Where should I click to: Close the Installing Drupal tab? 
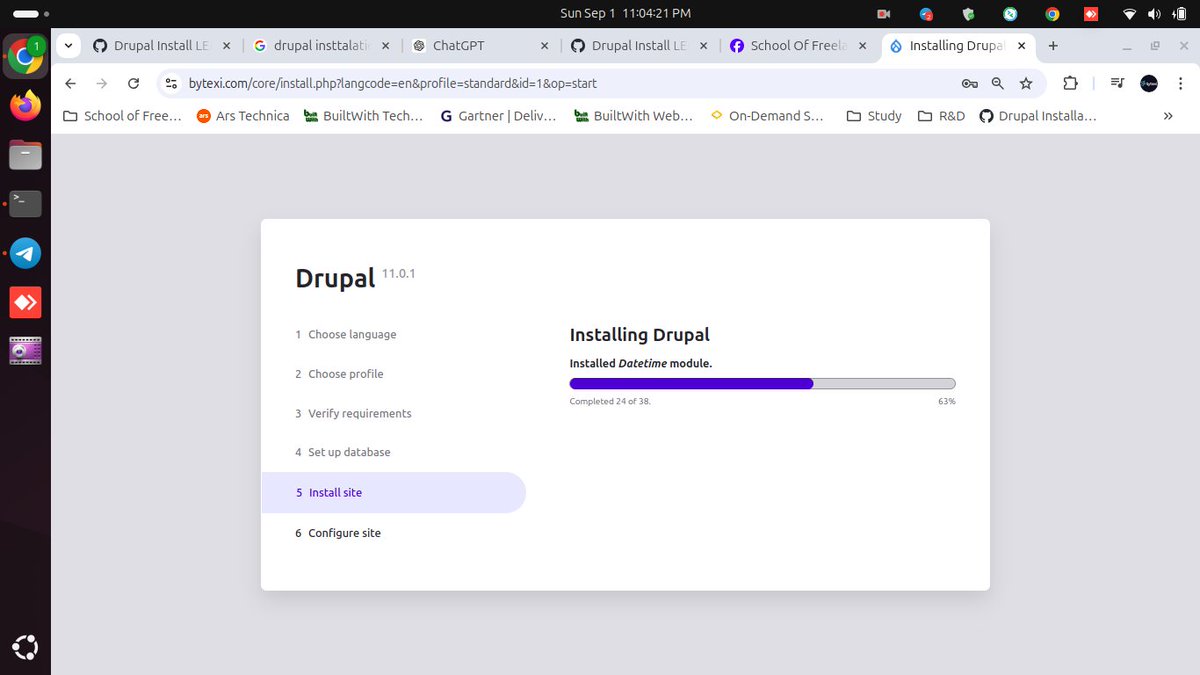[1022, 46]
